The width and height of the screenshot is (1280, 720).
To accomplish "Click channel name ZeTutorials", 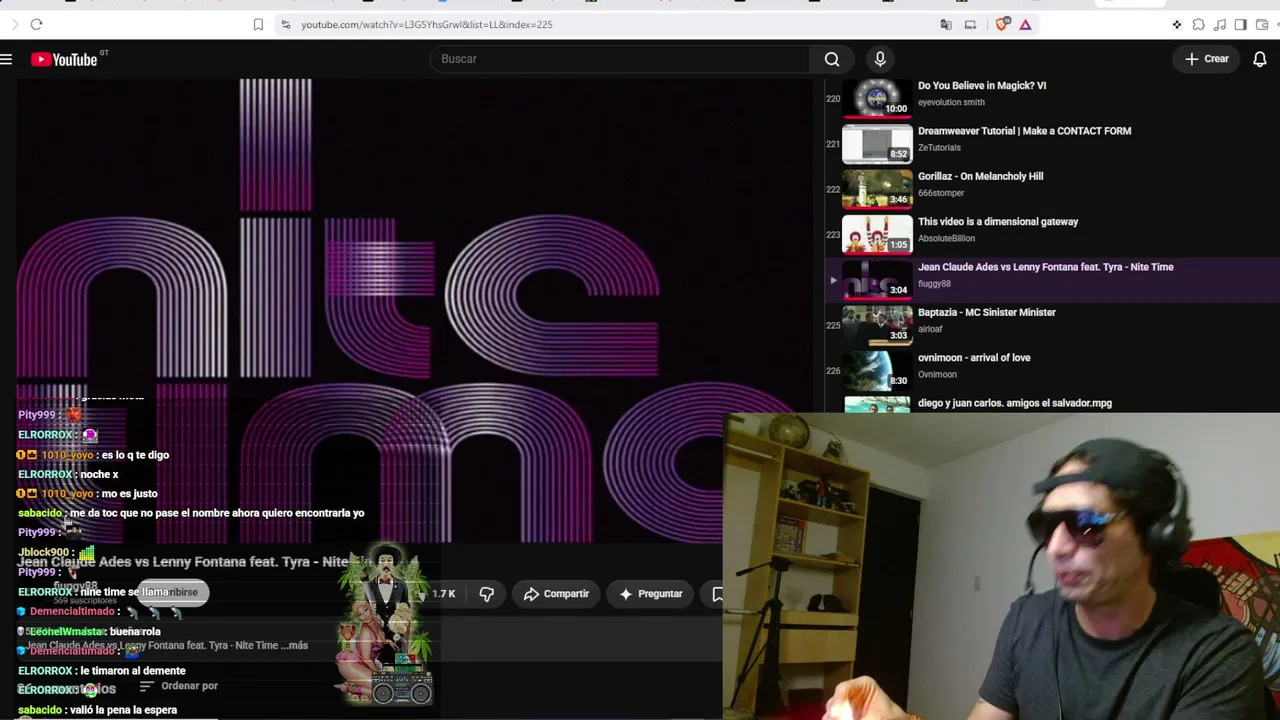I will (939, 148).
